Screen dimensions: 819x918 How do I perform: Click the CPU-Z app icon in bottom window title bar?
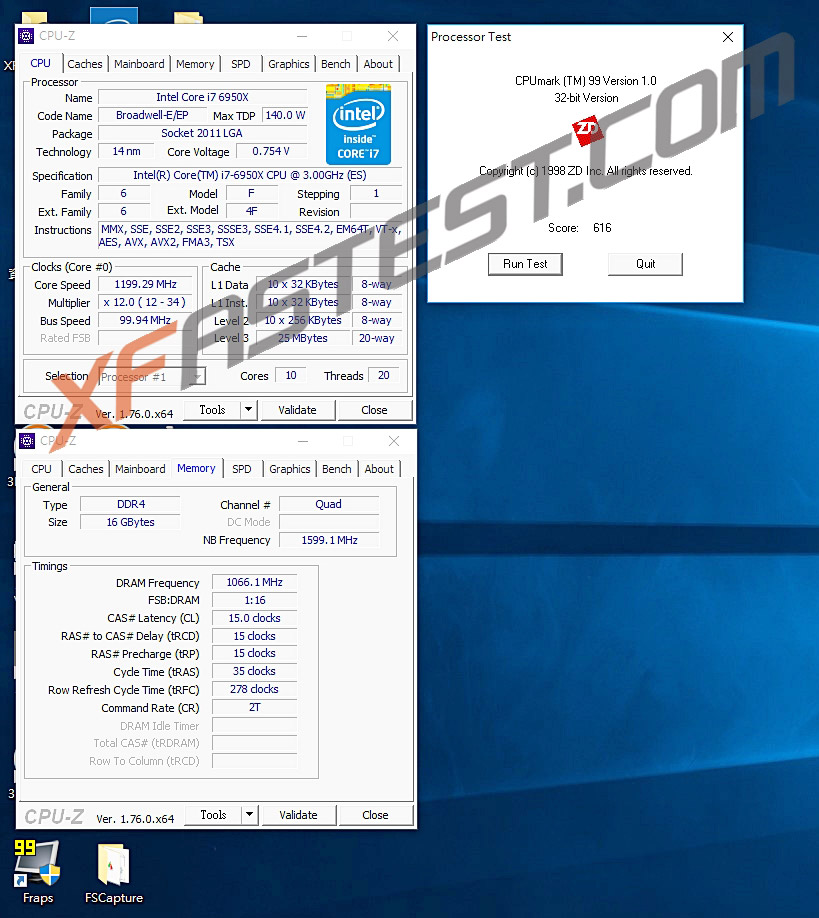[27, 441]
